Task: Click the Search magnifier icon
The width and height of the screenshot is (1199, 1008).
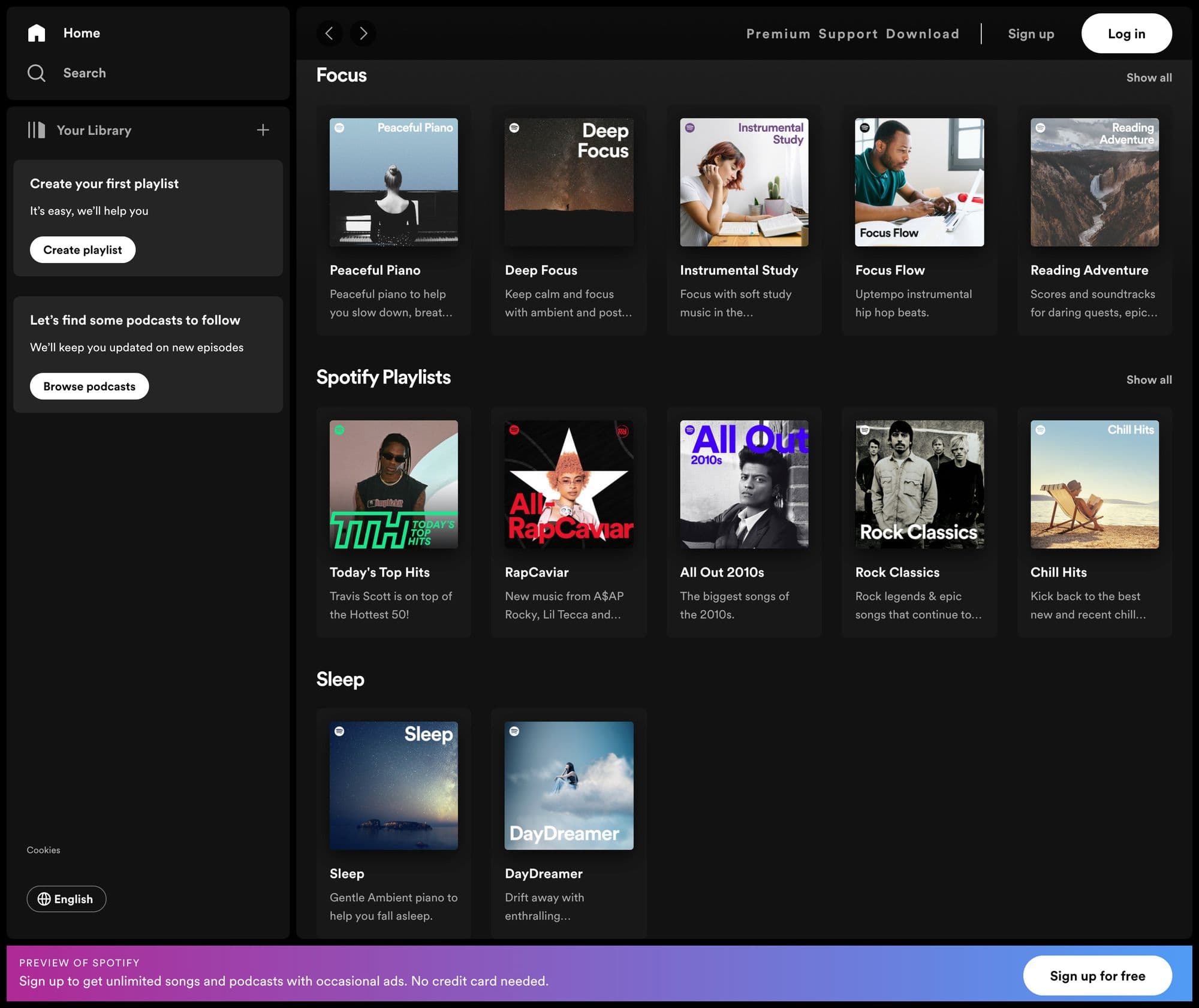Action: 37,73
